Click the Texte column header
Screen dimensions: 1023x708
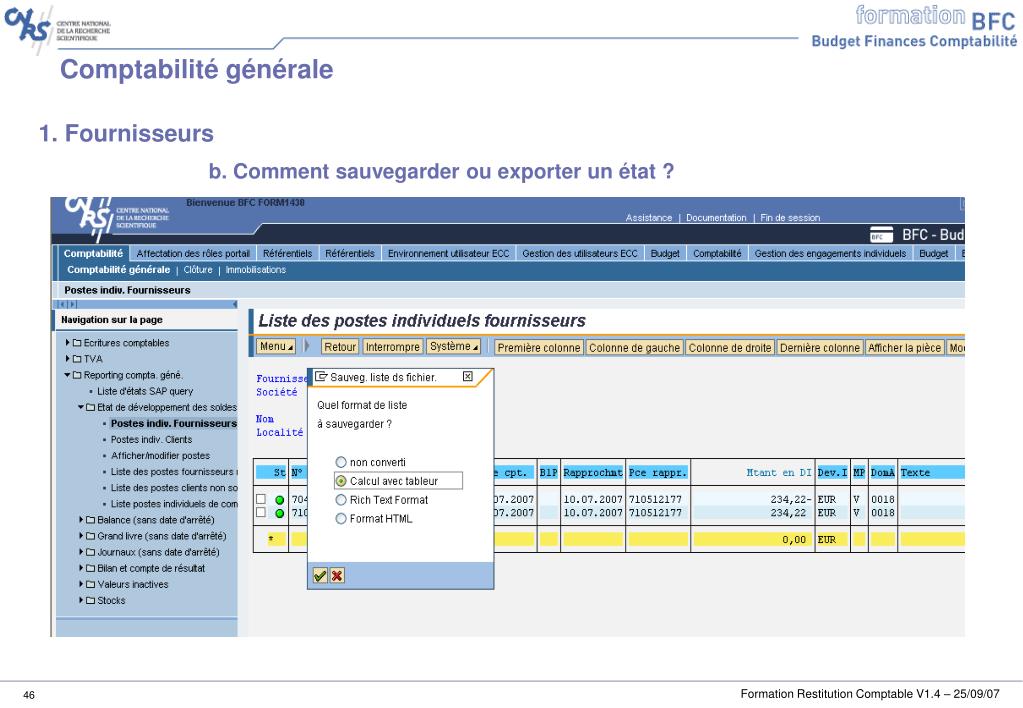point(932,472)
